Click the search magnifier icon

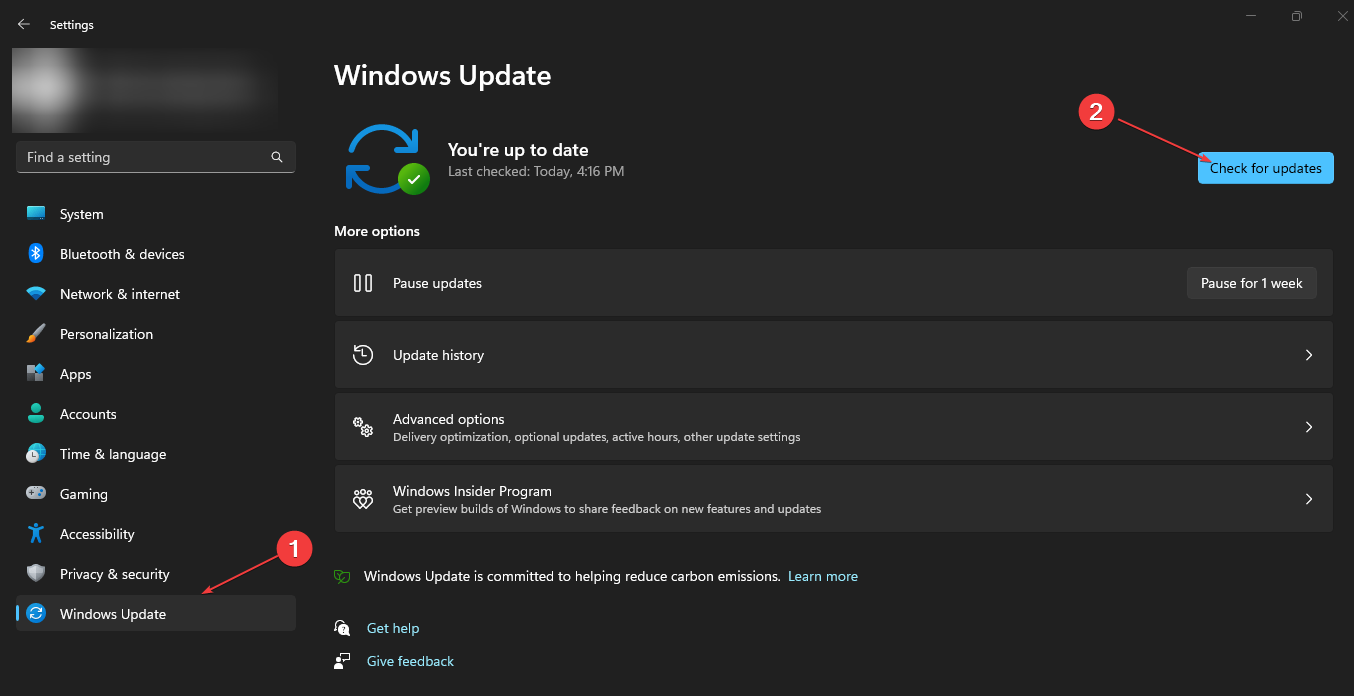[x=277, y=157]
